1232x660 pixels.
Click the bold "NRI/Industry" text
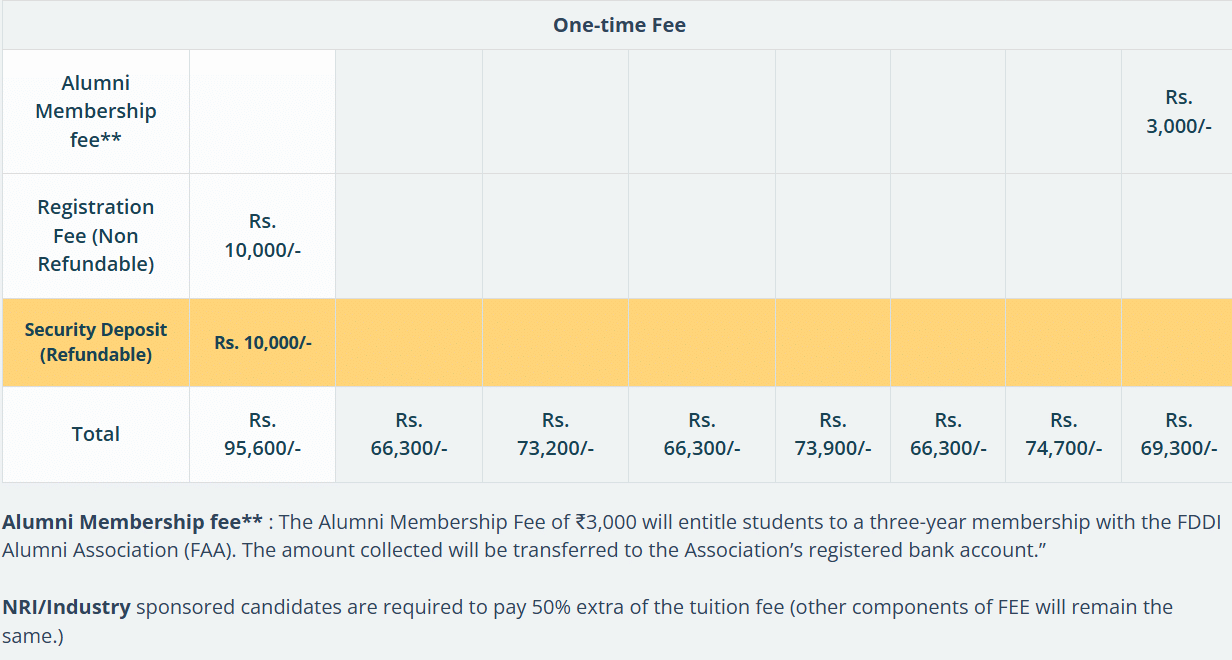point(66,607)
